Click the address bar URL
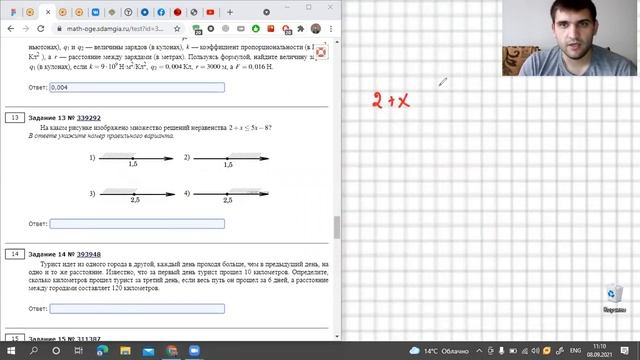Screen dimensions: 640x360 point(115,29)
